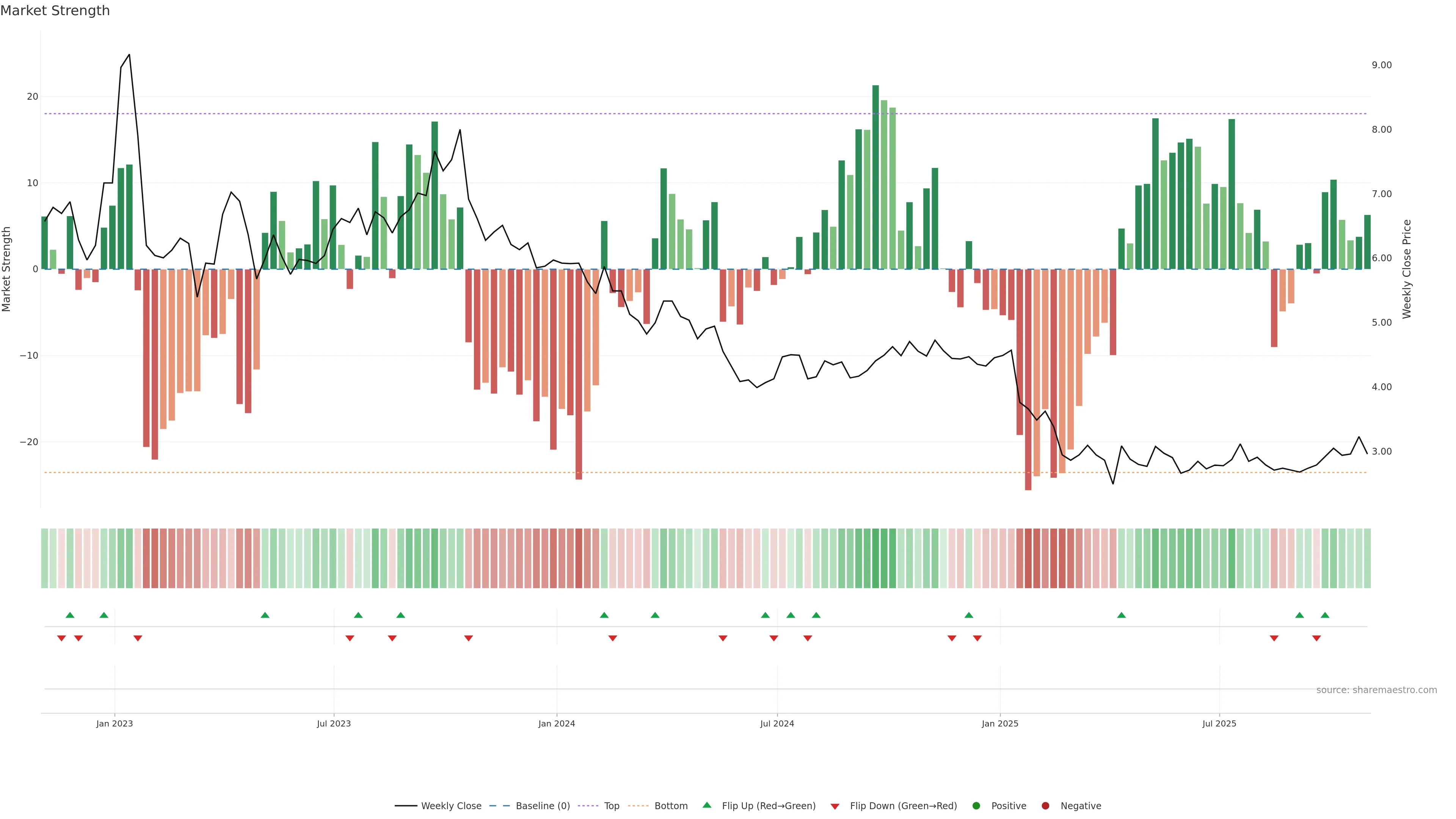The width and height of the screenshot is (1456, 819).
Task: Click the Jan 2024 x-axis label
Action: pos(556,723)
